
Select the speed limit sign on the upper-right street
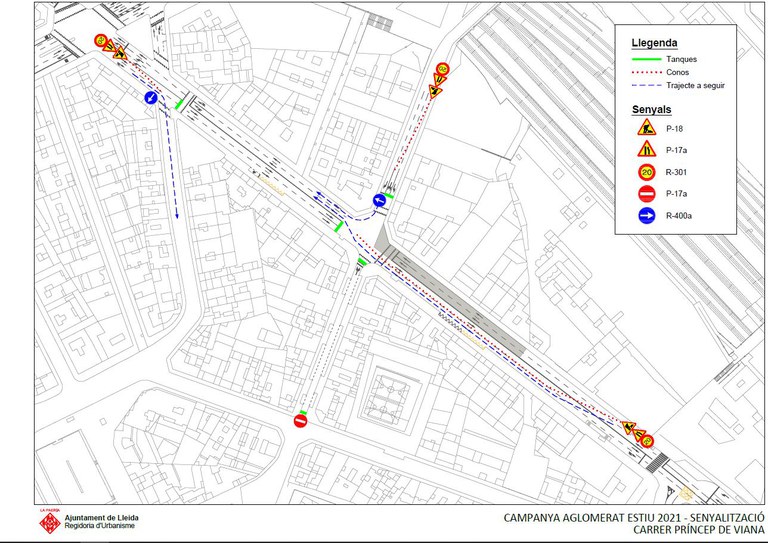pyautogui.click(x=442, y=69)
